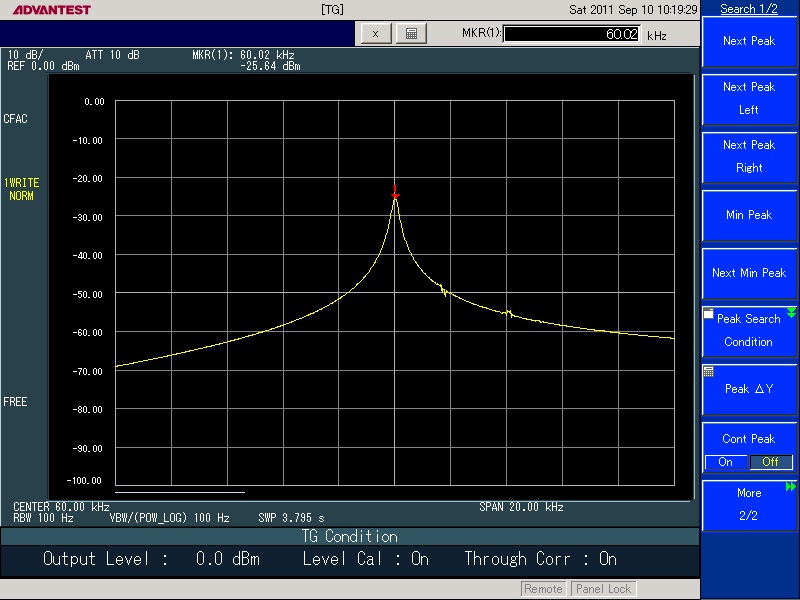Click the red marker arrow at trace peak

tap(395, 192)
